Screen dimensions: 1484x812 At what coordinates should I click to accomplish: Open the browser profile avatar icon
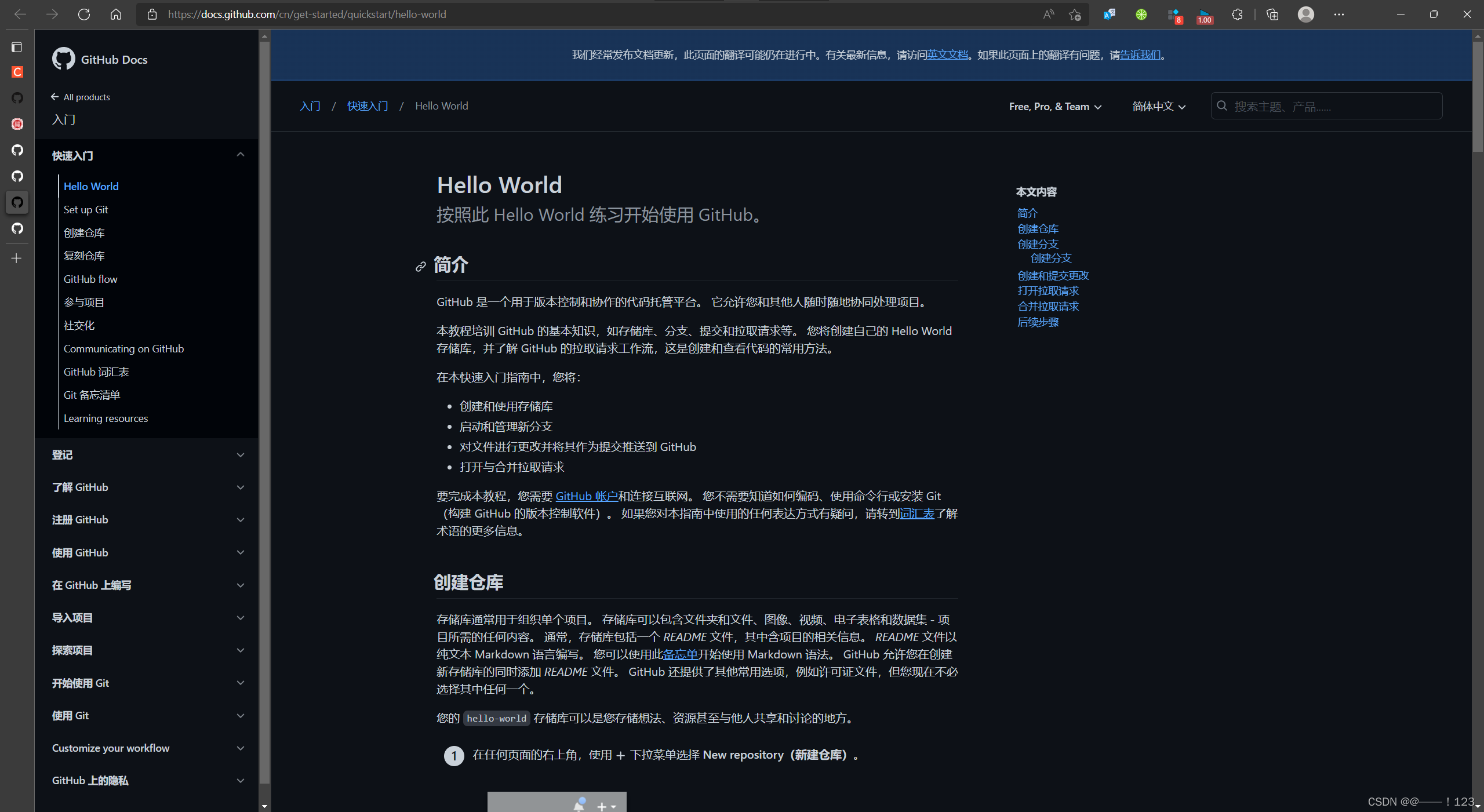point(1305,14)
